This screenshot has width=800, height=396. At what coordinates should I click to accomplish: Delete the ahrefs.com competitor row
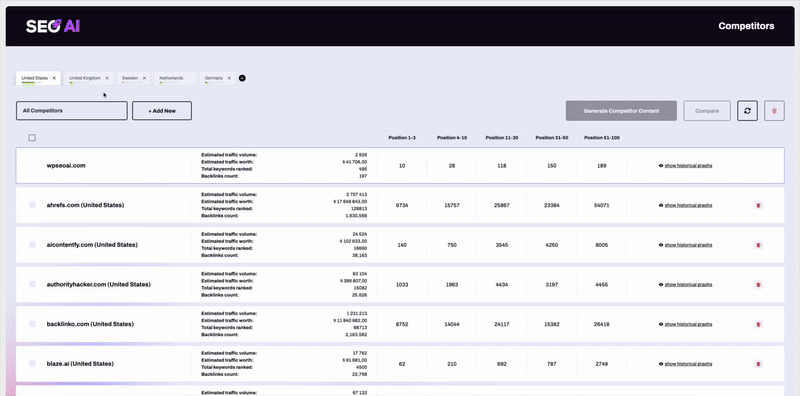click(758, 205)
